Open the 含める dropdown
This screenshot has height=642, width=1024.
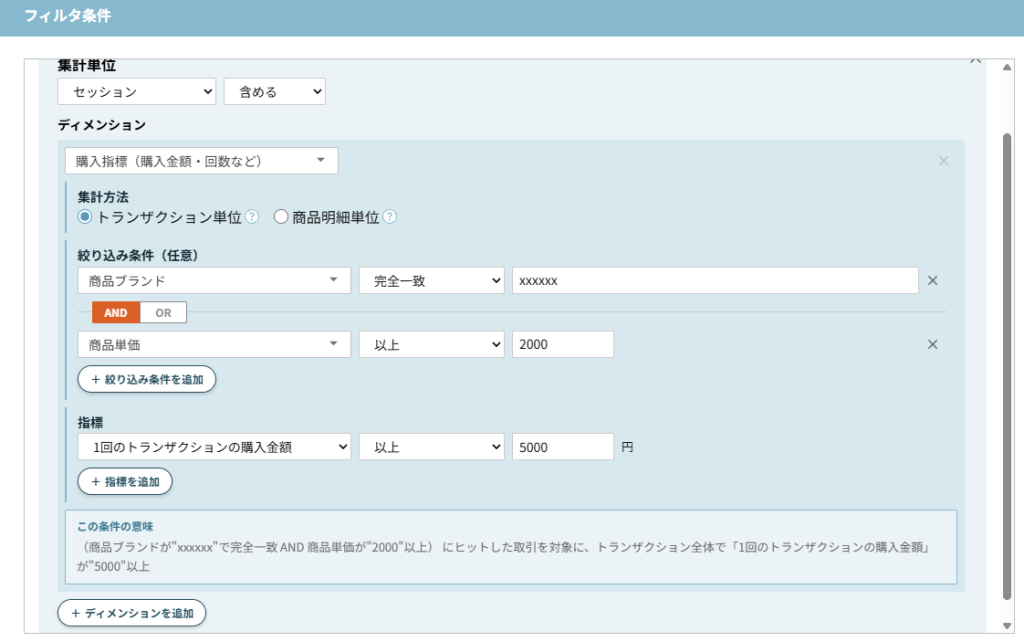274,91
